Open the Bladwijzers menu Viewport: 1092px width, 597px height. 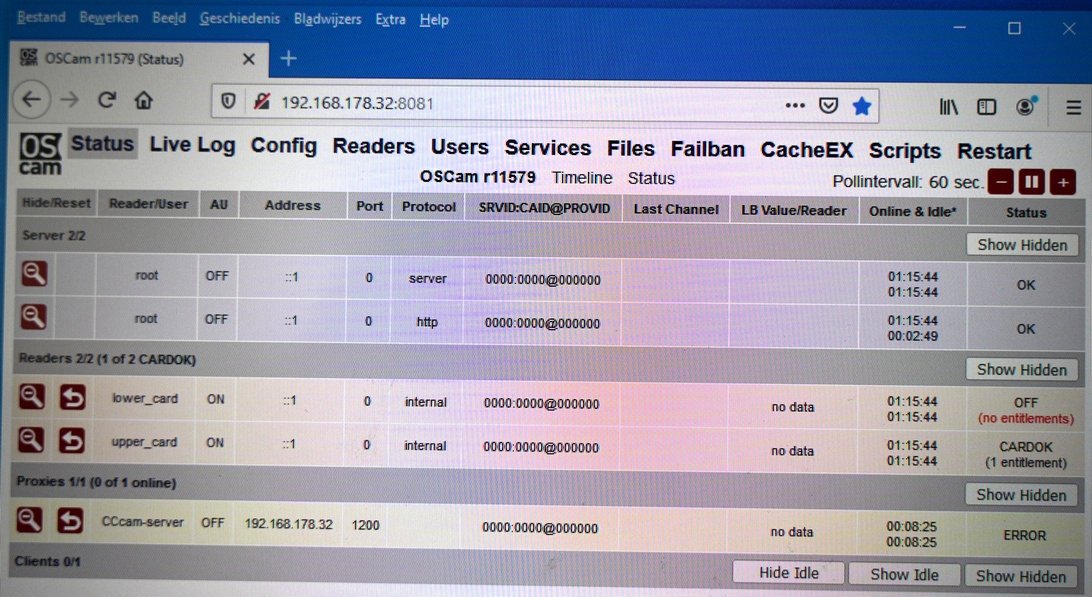pyautogui.click(x=327, y=19)
